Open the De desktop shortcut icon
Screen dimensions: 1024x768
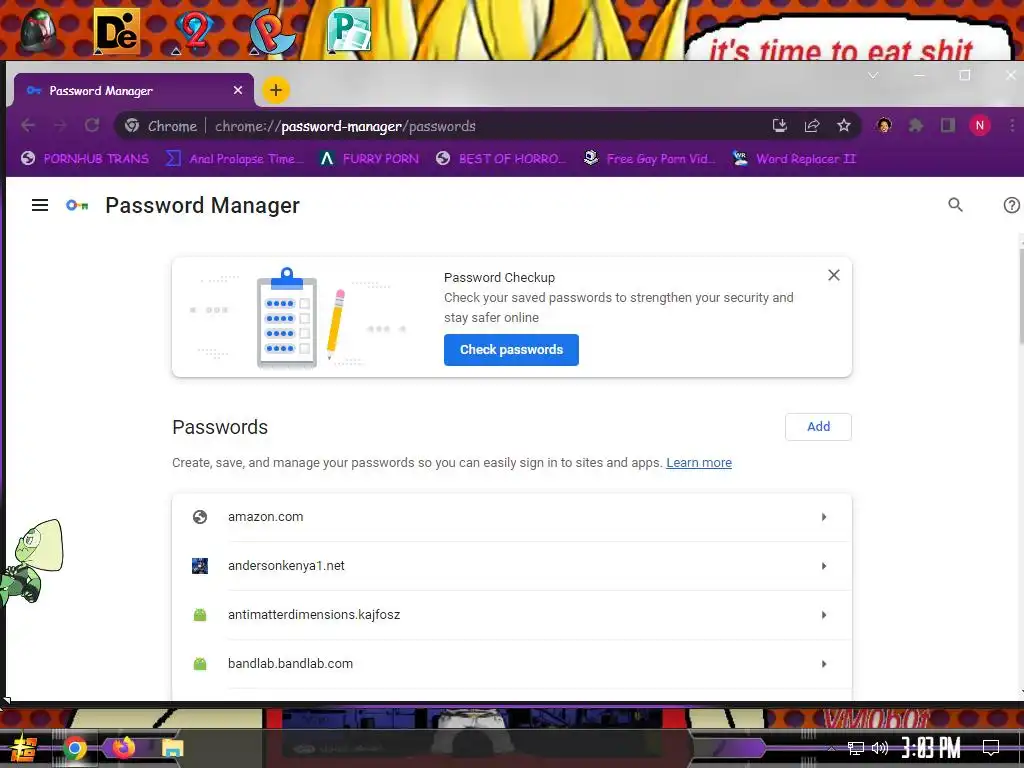point(117,31)
